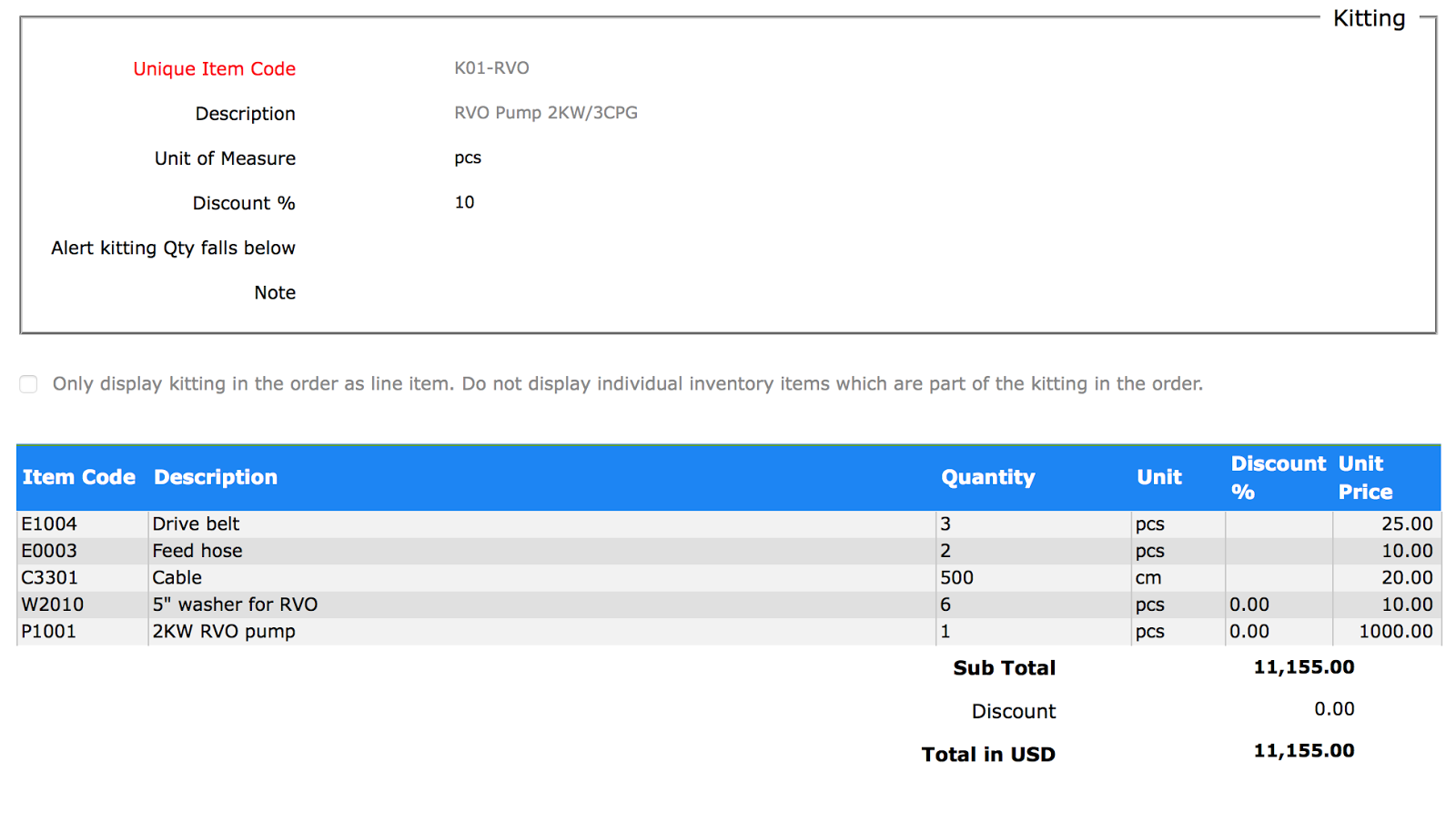Click the Unique Item Code field

coord(491,68)
